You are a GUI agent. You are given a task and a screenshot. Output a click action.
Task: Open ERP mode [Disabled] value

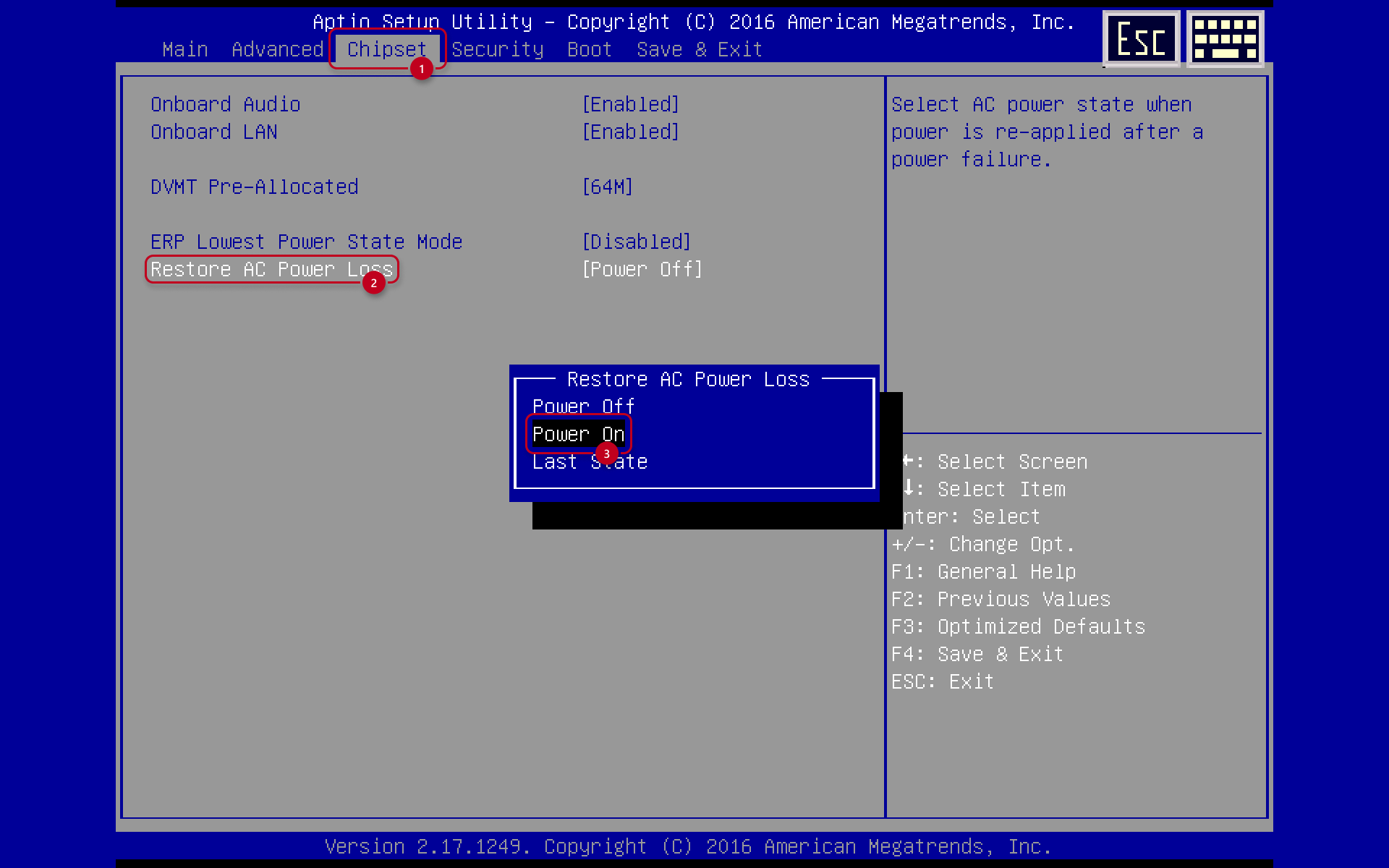(637, 242)
